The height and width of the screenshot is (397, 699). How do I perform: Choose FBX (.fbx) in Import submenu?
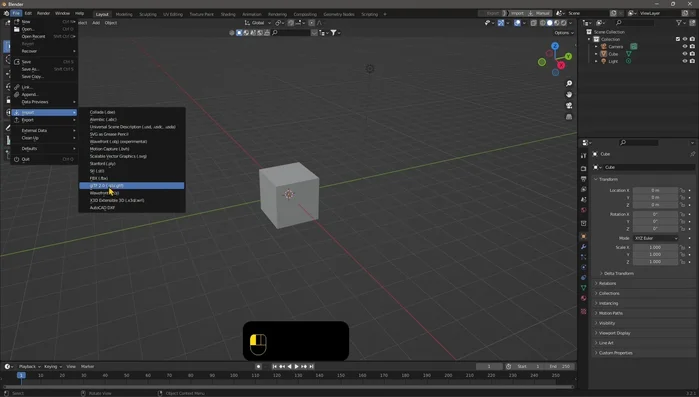click(132, 178)
